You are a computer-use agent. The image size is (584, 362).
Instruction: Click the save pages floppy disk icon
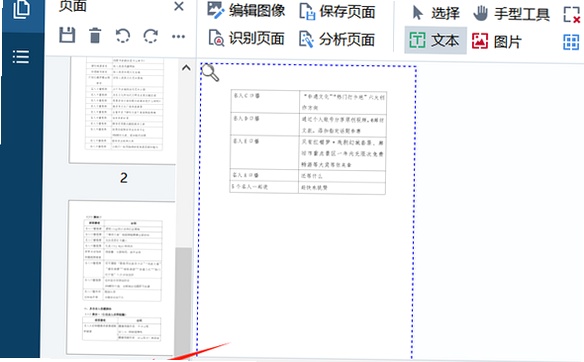click(x=67, y=35)
